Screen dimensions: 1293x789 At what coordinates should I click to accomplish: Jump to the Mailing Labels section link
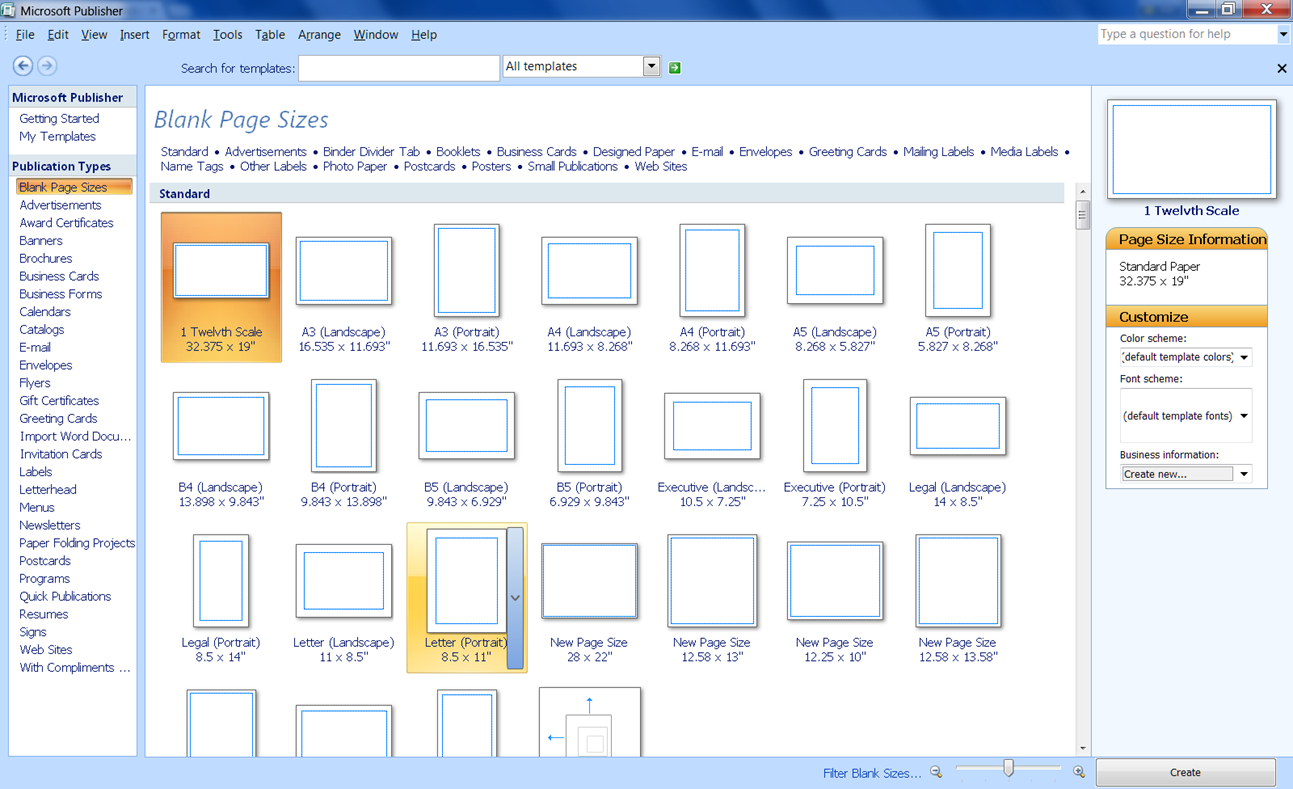[x=938, y=152]
